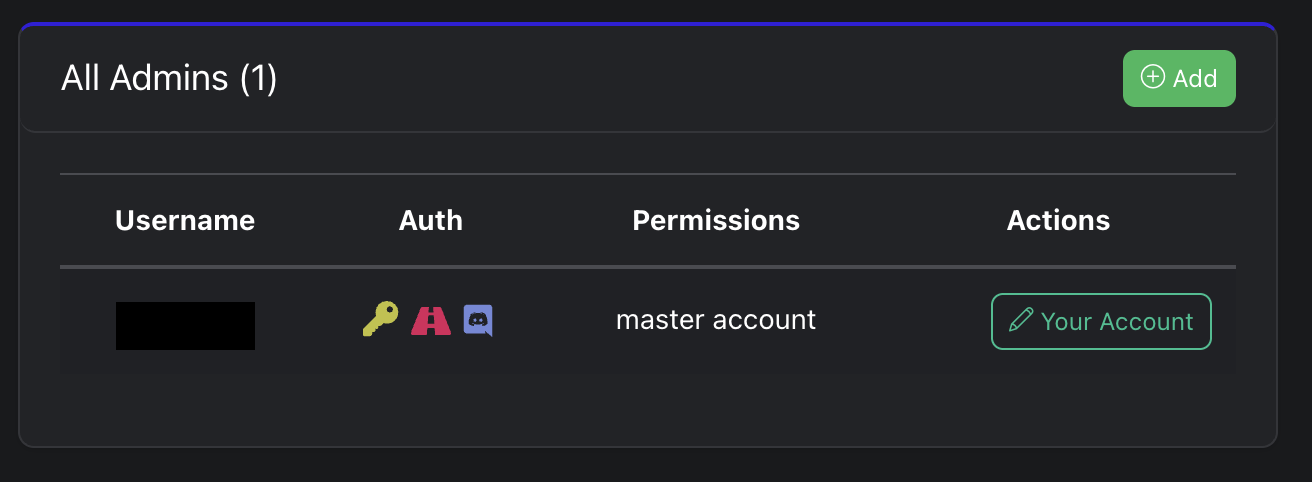The width and height of the screenshot is (1312, 482).
Task: Click the All Admins (1) heading
Action: click(169, 78)
